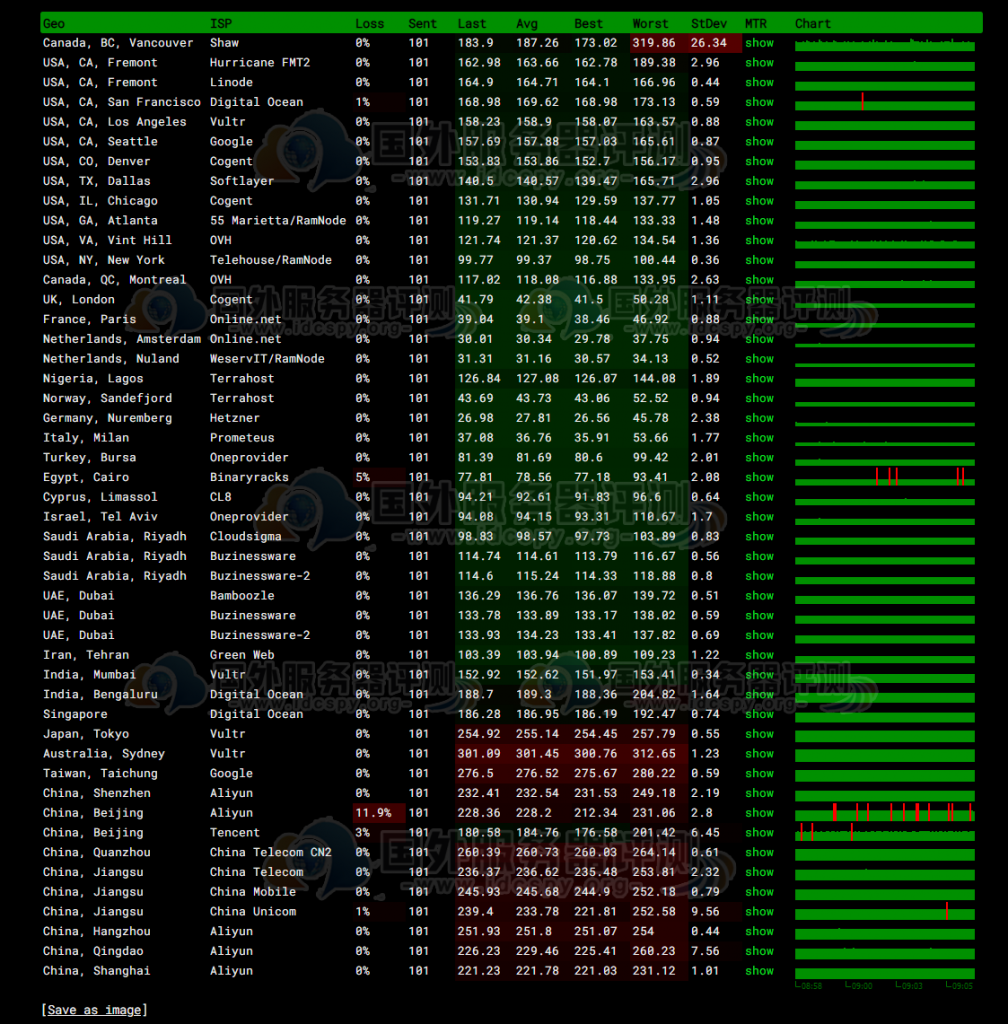Click the latency chart for Beijing Aliyun
Viewport: 1008px width, 1024px height.
click(x=885, y=813)
